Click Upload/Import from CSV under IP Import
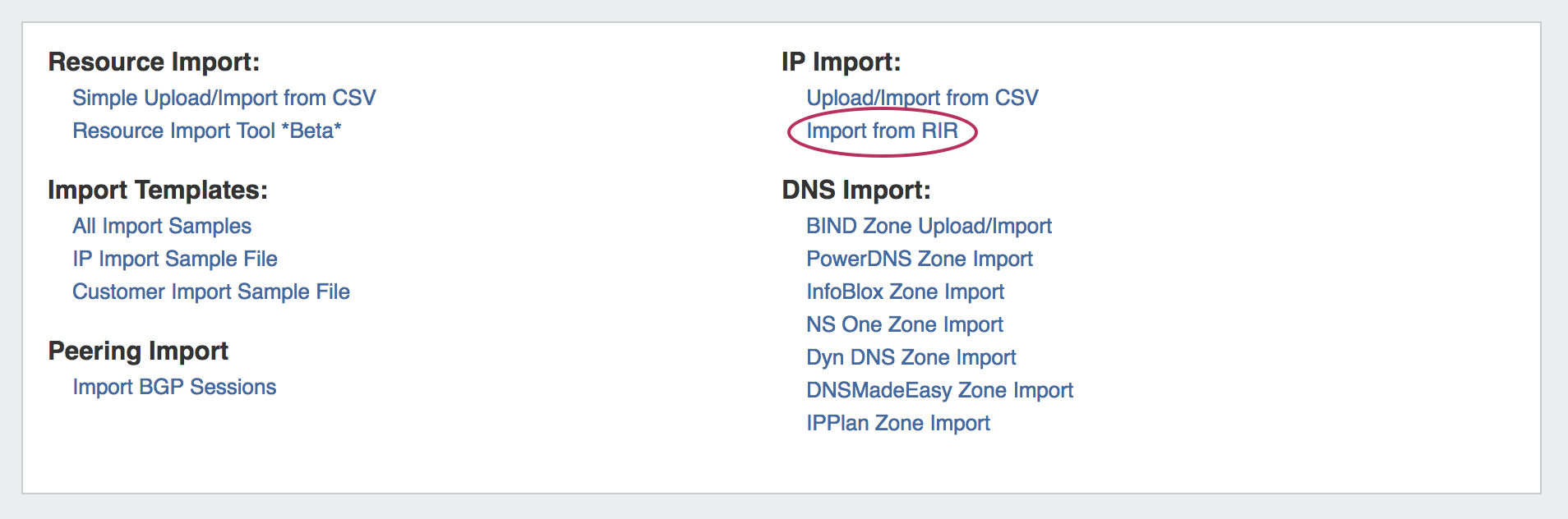The width and height of the screenshot is (1568, 519). (x=922, y=98)
